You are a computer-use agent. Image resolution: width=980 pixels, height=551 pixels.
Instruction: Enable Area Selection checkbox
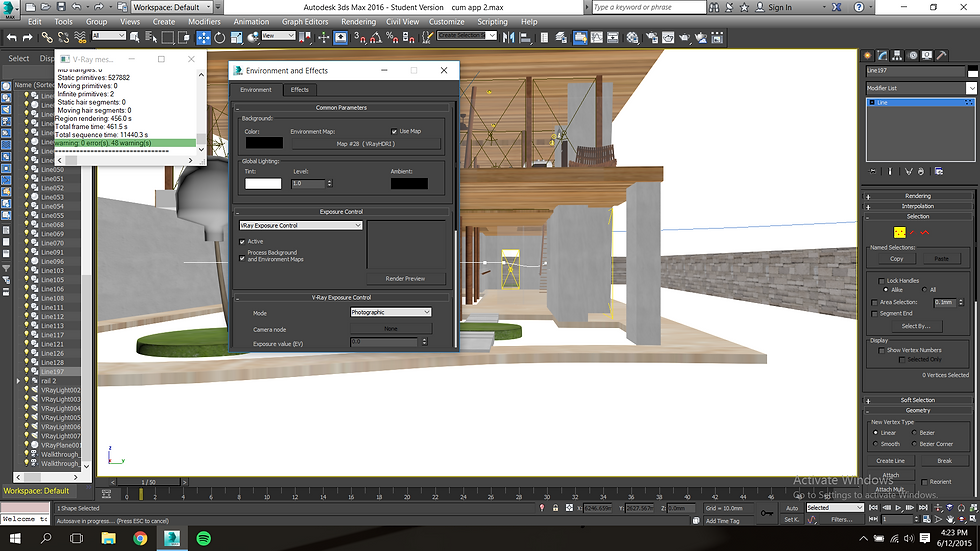(874, 302)
